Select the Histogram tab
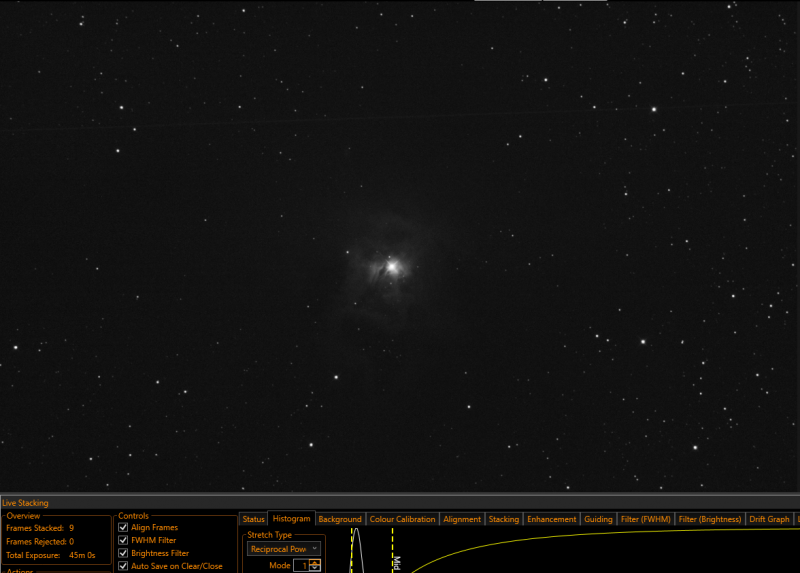The height and width of the screenshot is (573, 800). (x=291, y=518)
